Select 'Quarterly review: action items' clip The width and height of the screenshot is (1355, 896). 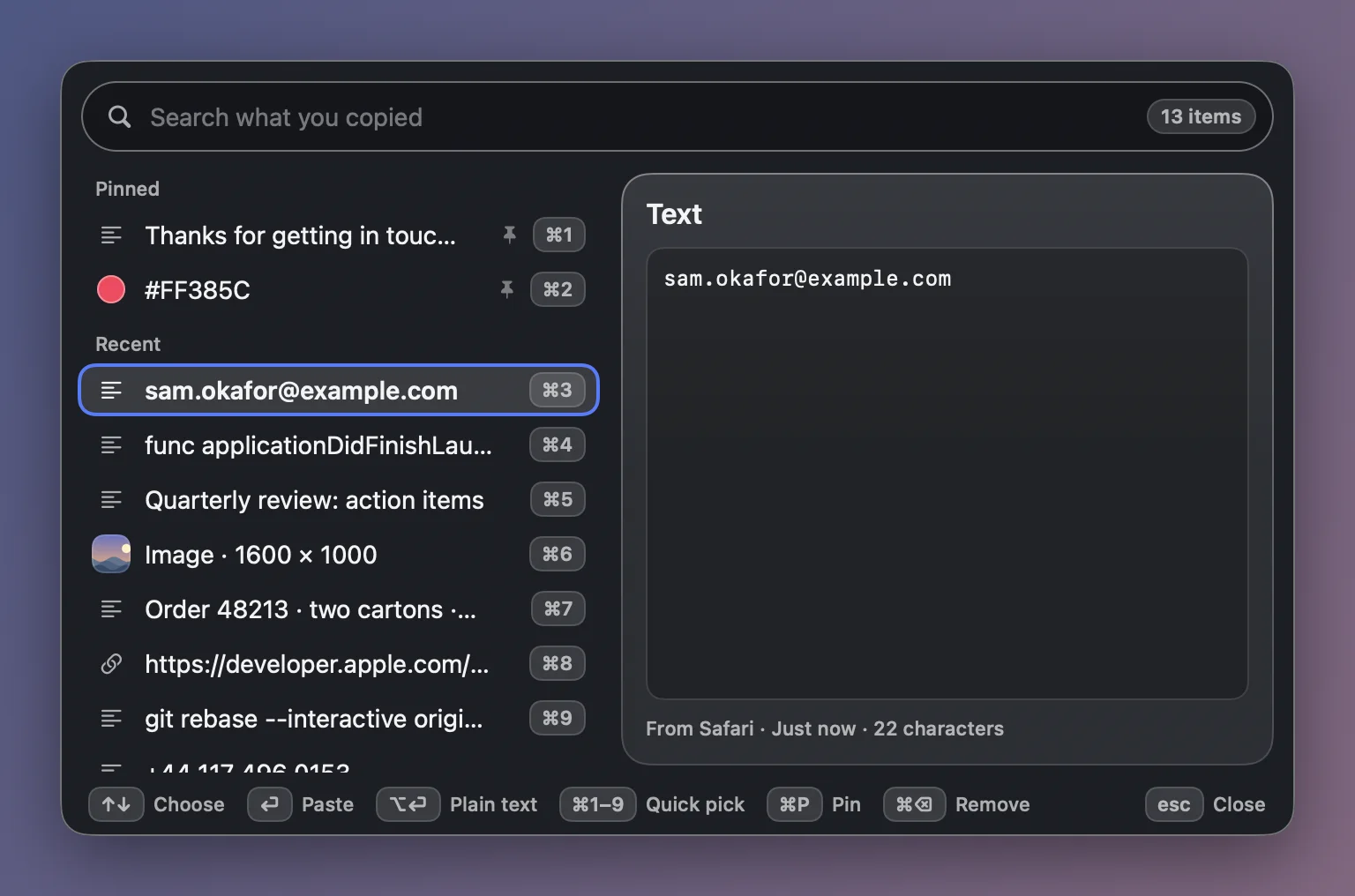point(339,499)
